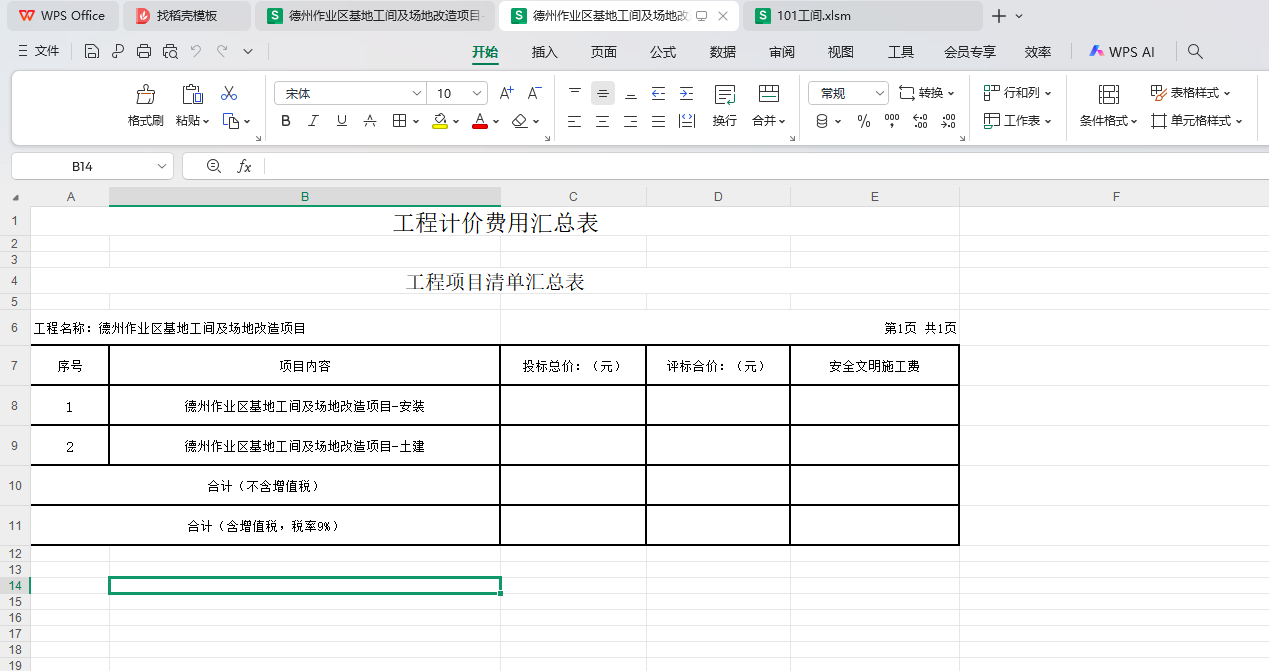This screenshot has height=671, width=1269.
Task: Open Print Preview from quick access bar
Action: click(x=170, y=52)
